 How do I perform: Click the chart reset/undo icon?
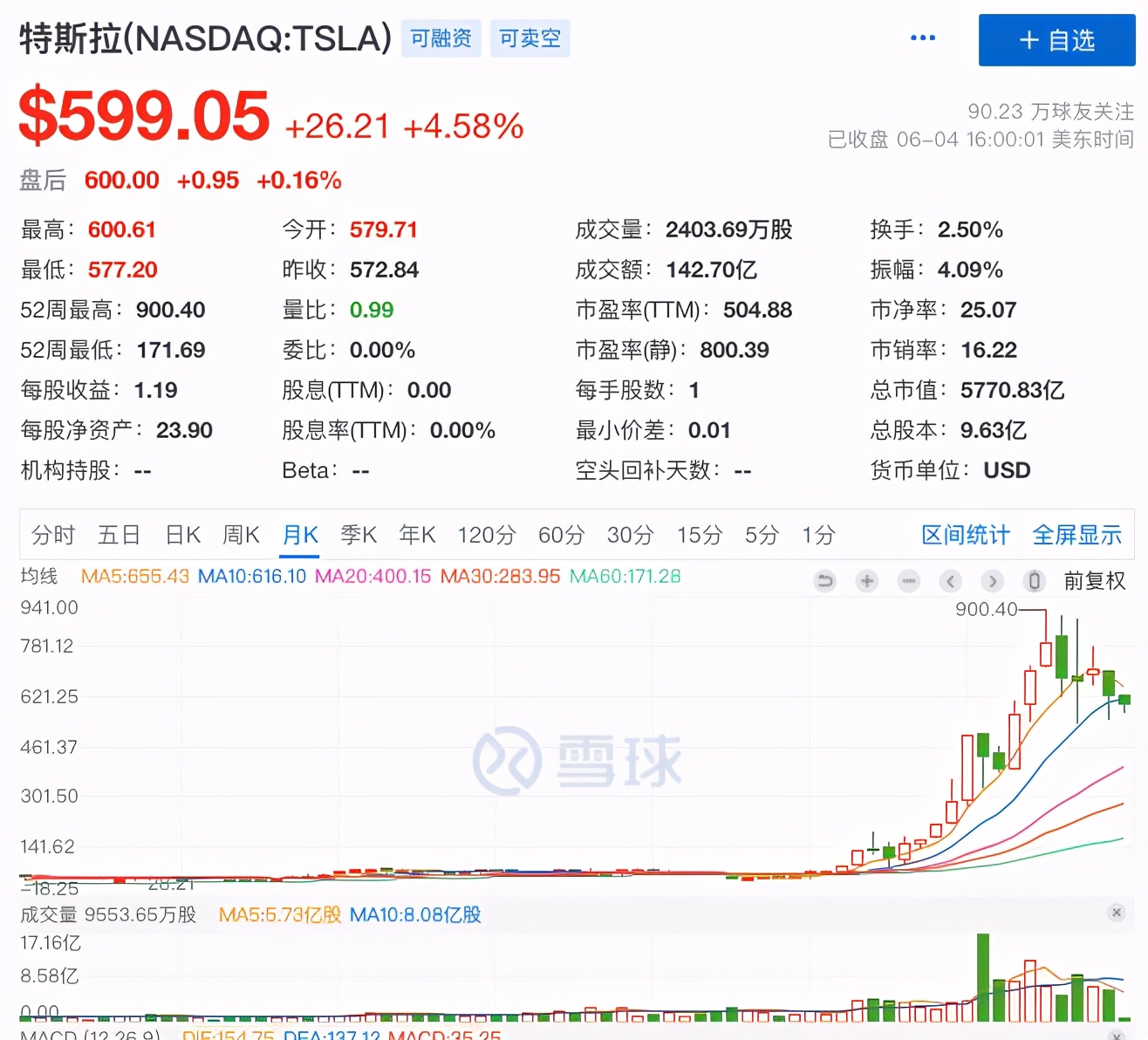[824, 581]
